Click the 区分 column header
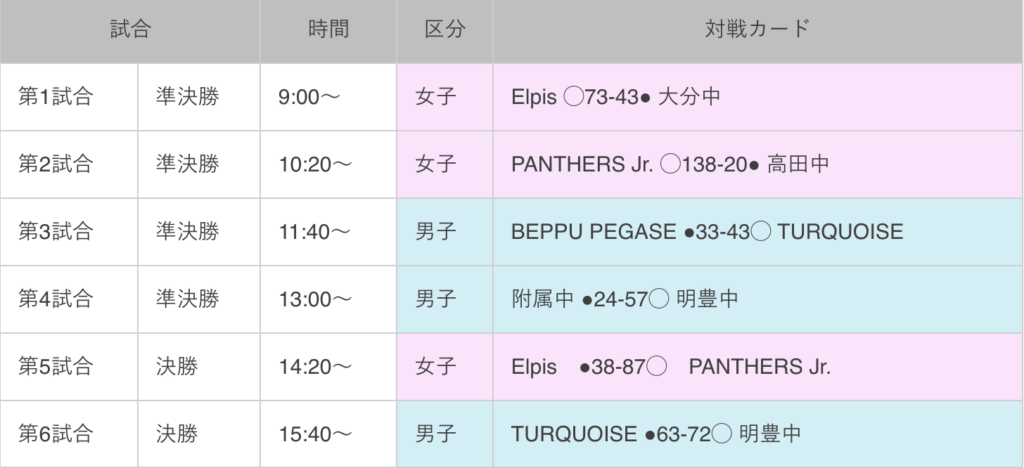Screen dimensions: 1024x468 [445, 30]
